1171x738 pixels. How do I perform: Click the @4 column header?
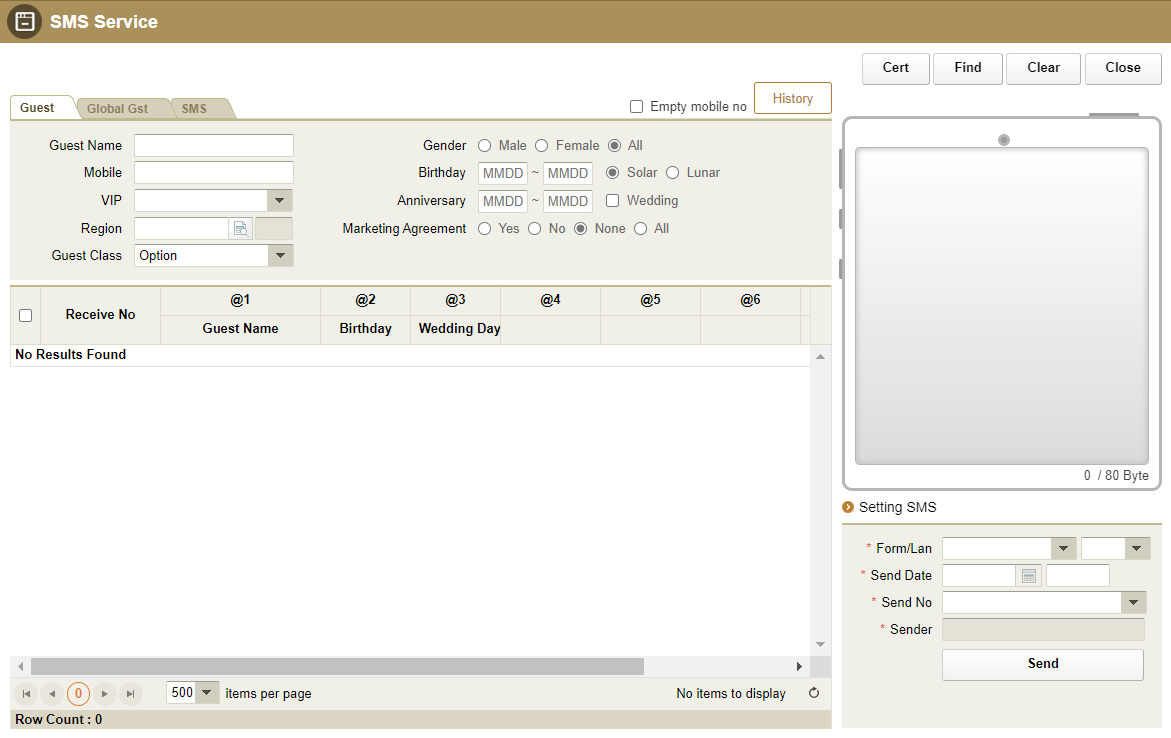tap(550, 300)
